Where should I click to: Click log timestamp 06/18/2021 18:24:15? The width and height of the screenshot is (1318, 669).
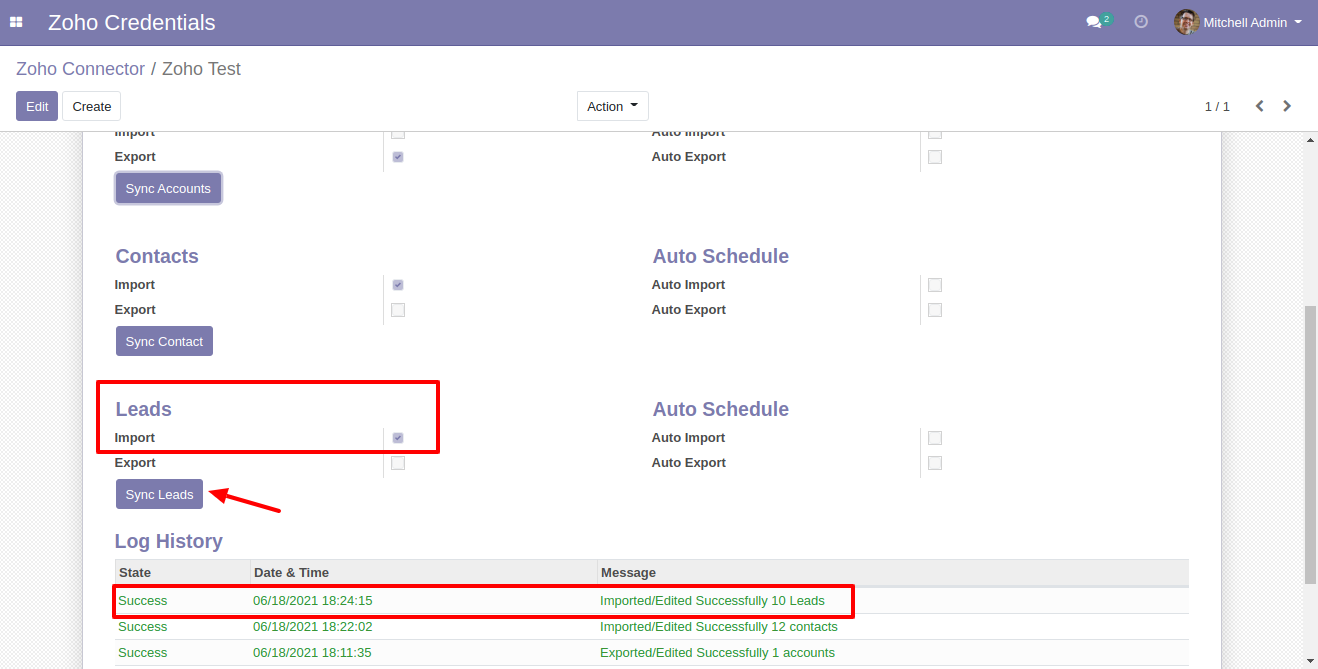tap(313, 601)
